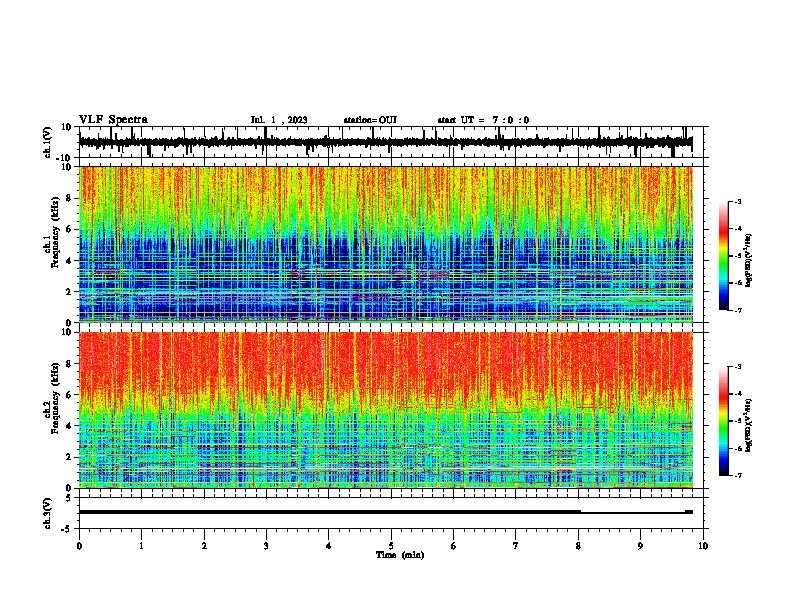Click the "station=OUI" header label
Viewport: 792px width, 612px height.
370,120
